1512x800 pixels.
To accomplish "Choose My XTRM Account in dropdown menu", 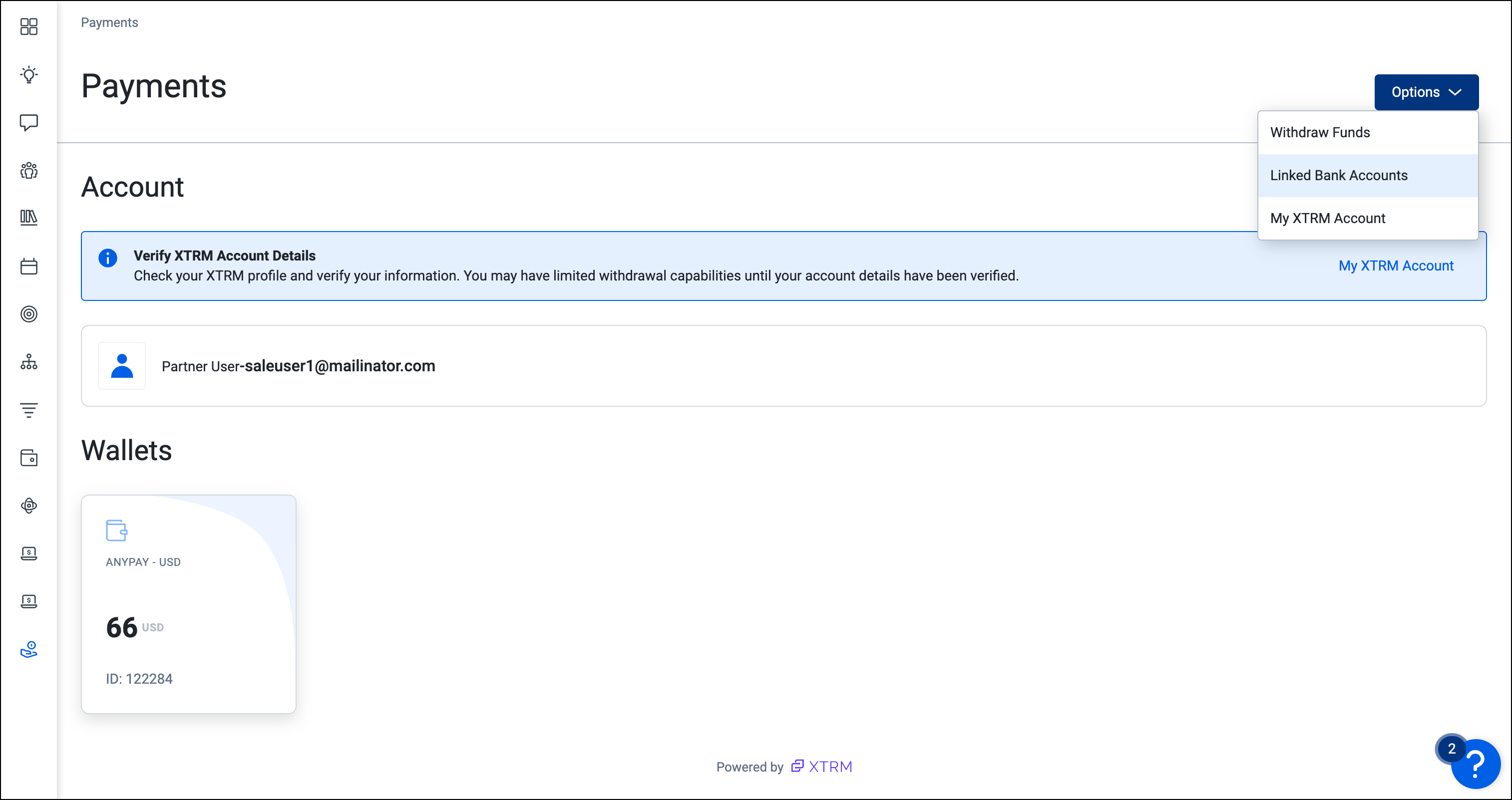I will [x=1368, y=218].
